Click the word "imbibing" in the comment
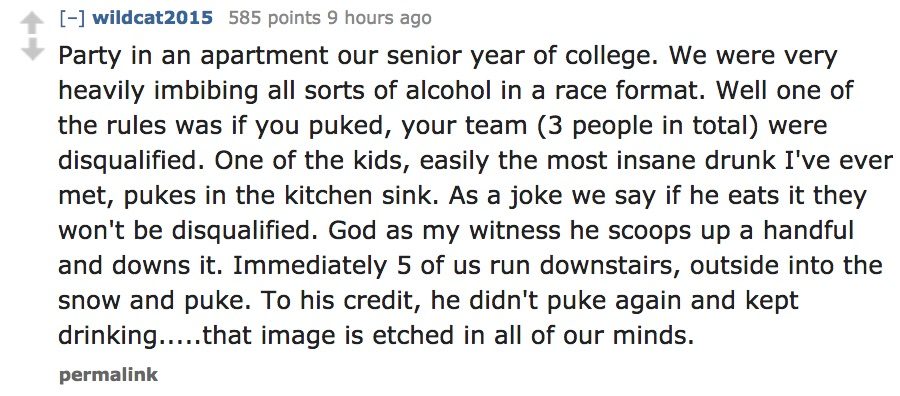This screenshot has height=396, width=900. click(191, 91)
